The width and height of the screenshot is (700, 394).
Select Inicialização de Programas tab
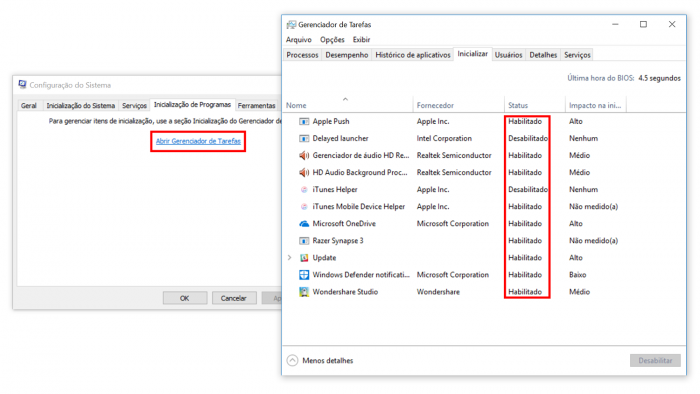tap(192, 105)
